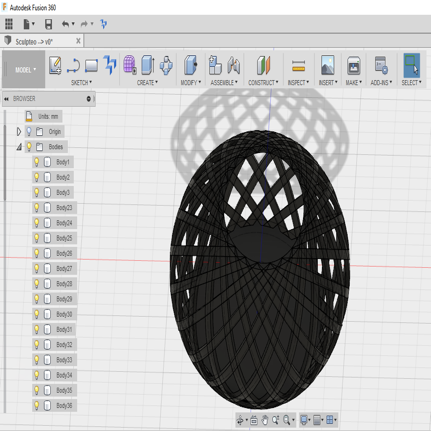Open the CREATE dropdown menu
This screenshot has height=431, width=431.
(147, 82)
